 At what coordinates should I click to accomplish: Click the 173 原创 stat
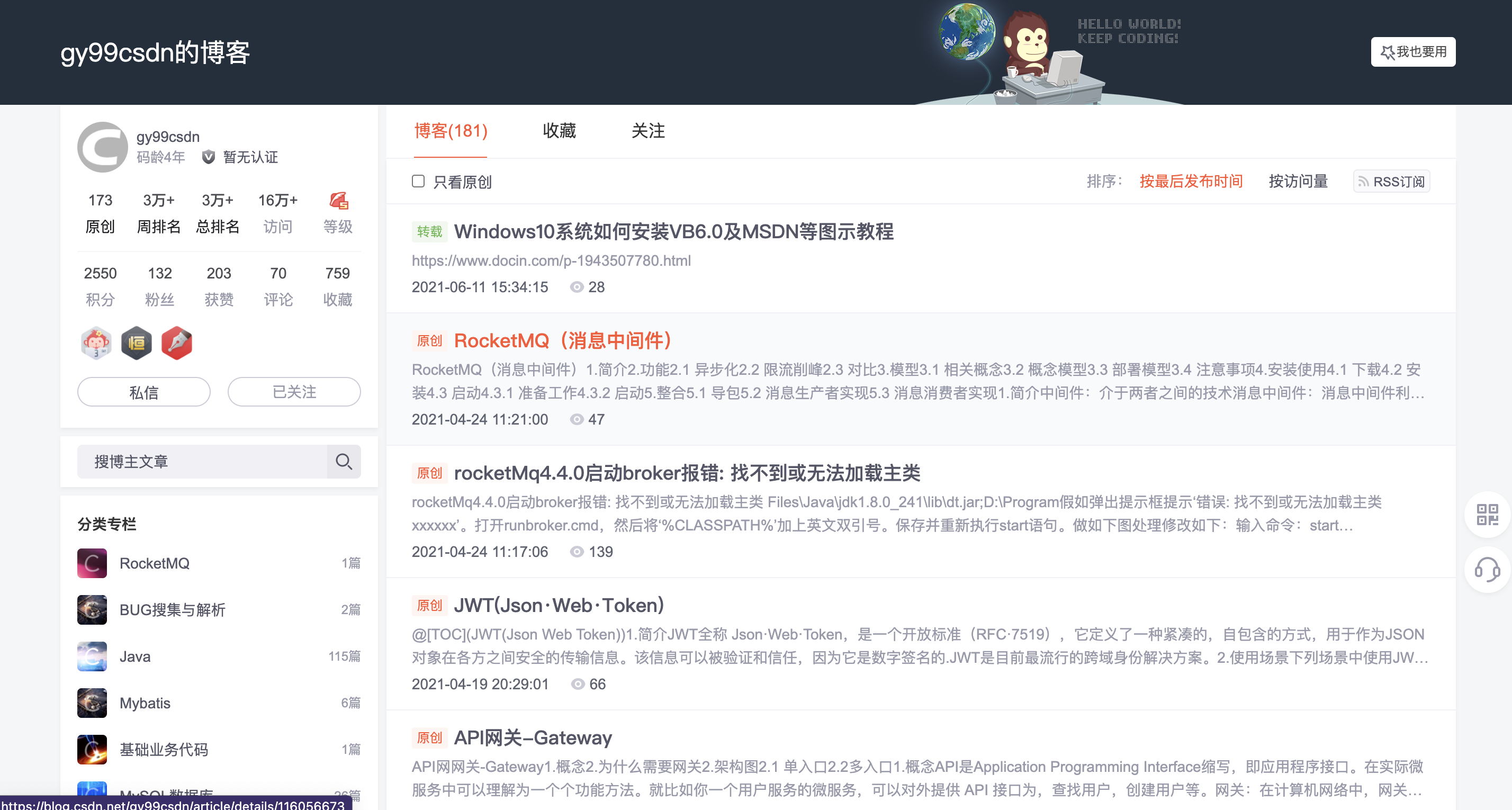pos(101,213)
